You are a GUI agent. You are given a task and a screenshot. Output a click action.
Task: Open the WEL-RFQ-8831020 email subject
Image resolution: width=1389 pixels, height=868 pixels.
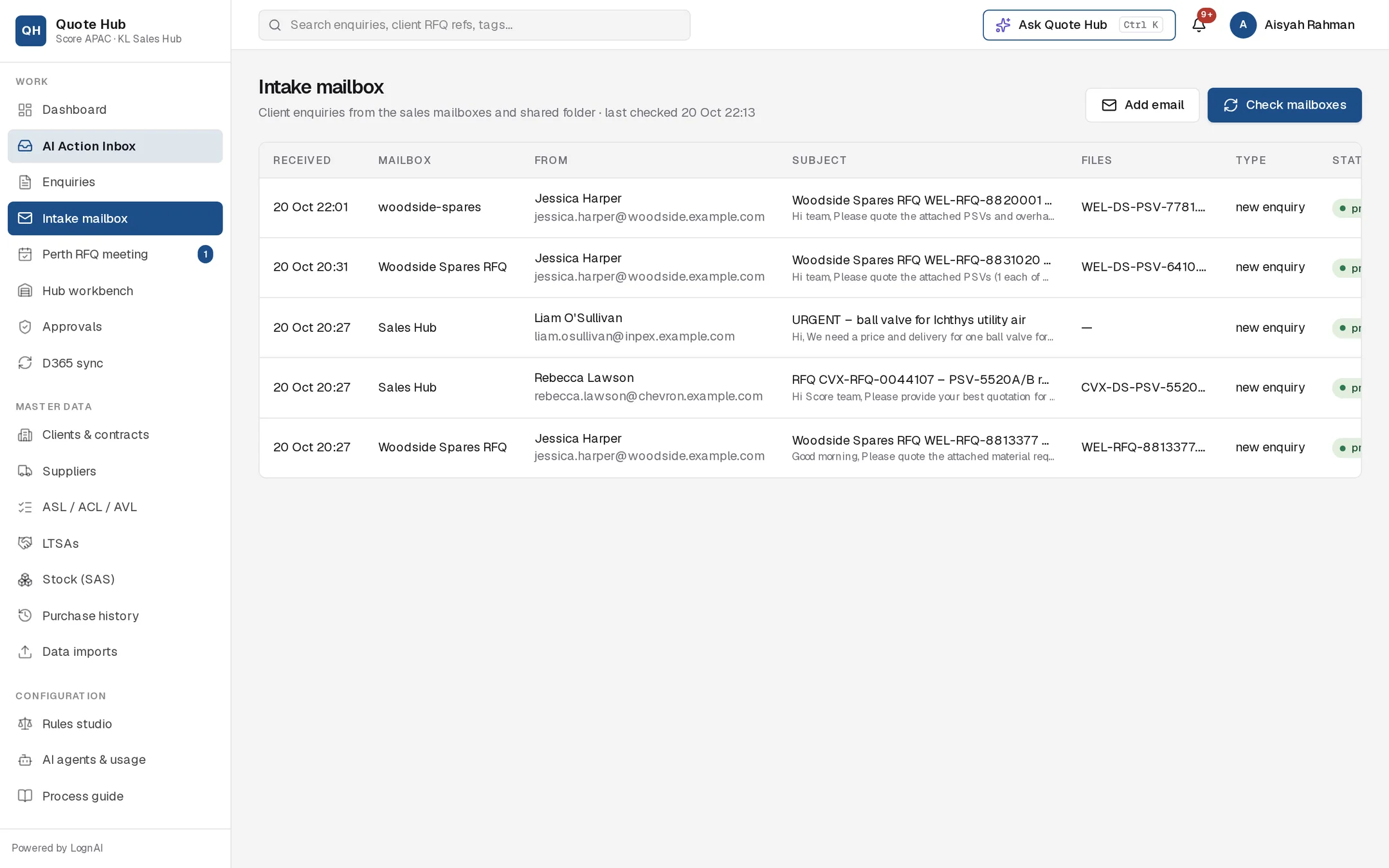point(921,260)
